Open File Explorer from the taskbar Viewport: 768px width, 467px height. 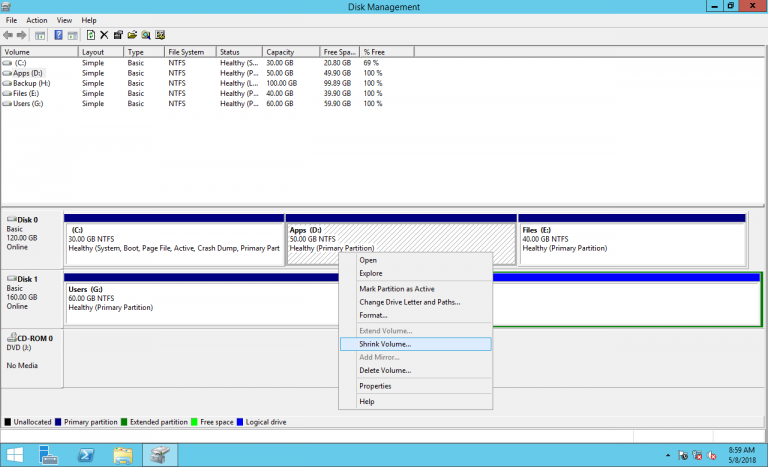click(122, 455)
